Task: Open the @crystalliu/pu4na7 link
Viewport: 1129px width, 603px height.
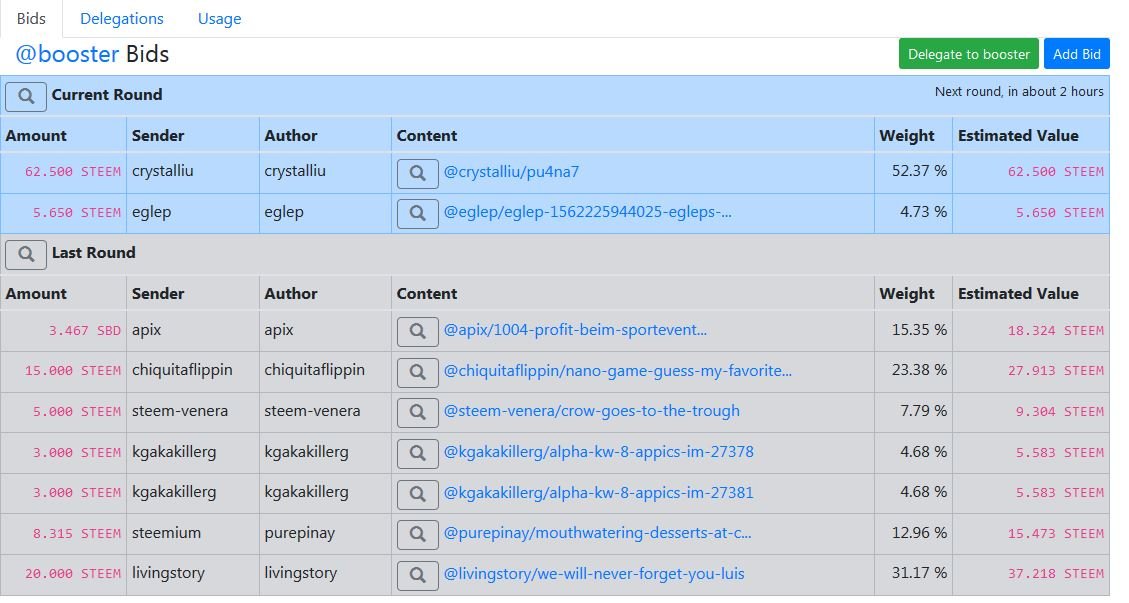Action: point(511,172)
